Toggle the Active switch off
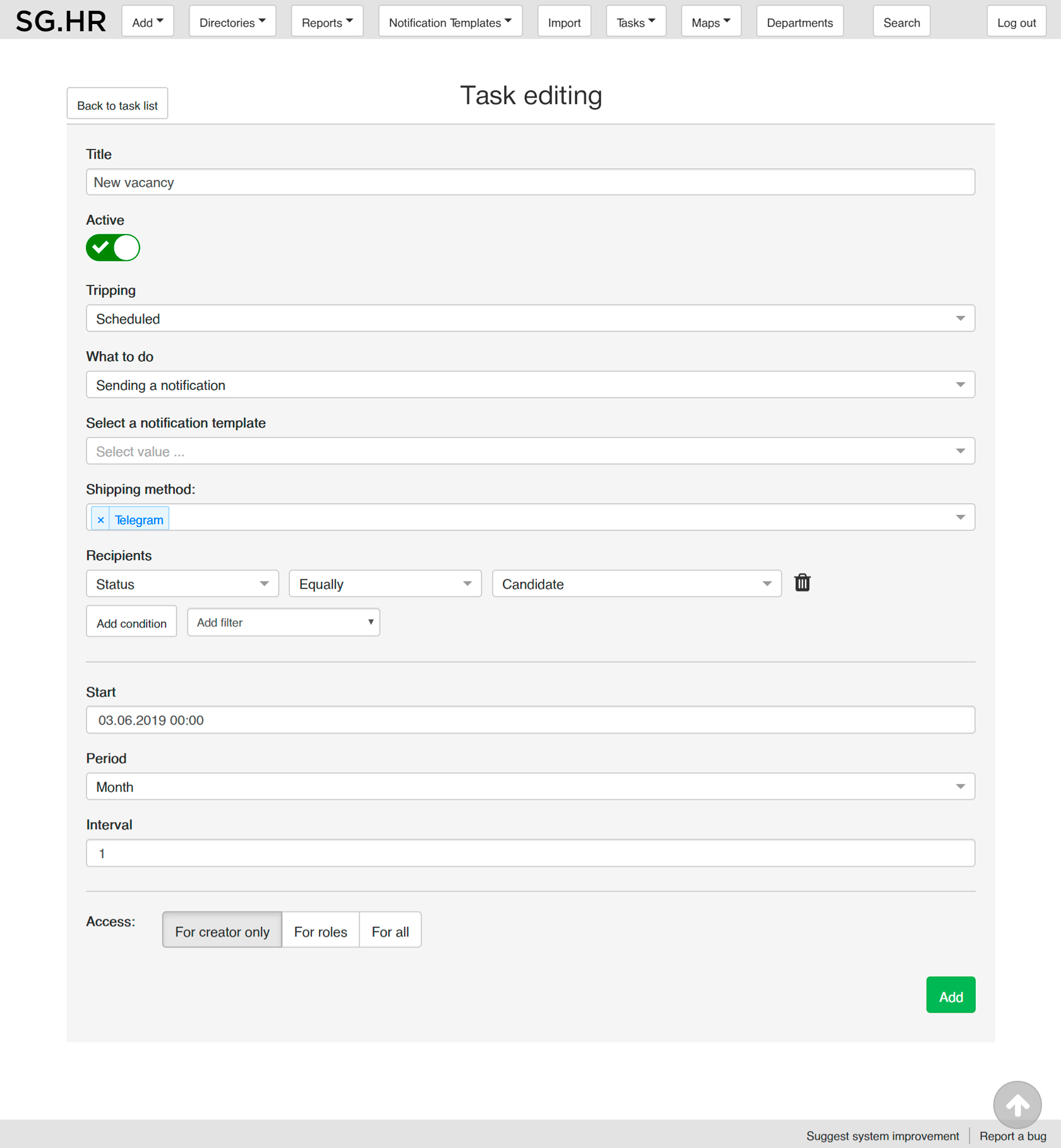 pyautogui.click(x=113, y=248)
